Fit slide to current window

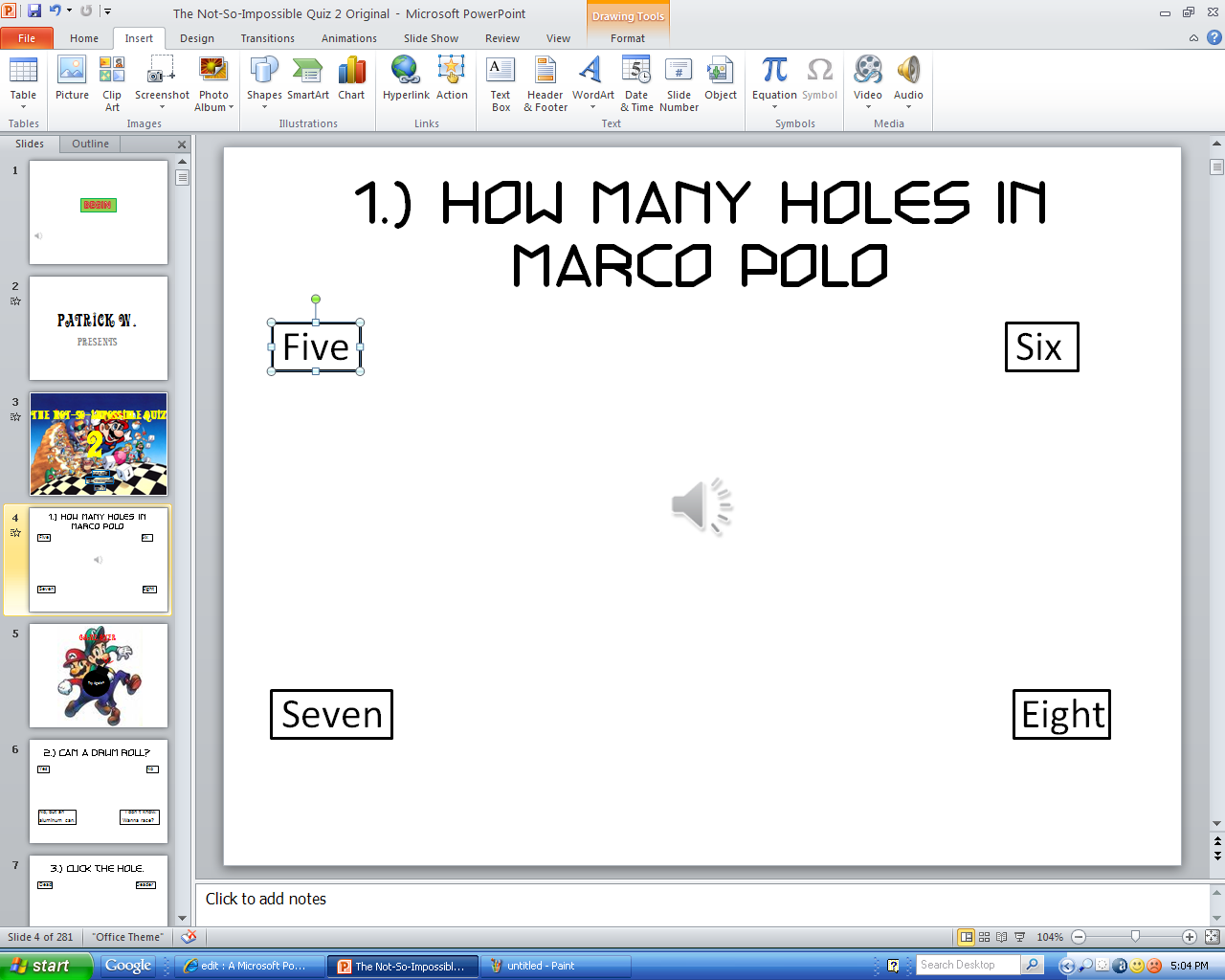(x=1213, y=937)
